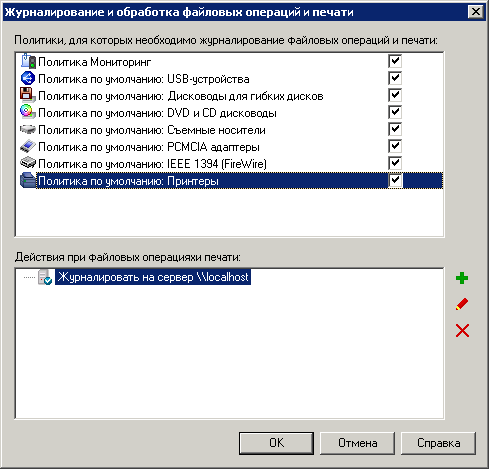
Task: Select Журналировать на сервер \\localhost tree item
Action: pos(153,277)
